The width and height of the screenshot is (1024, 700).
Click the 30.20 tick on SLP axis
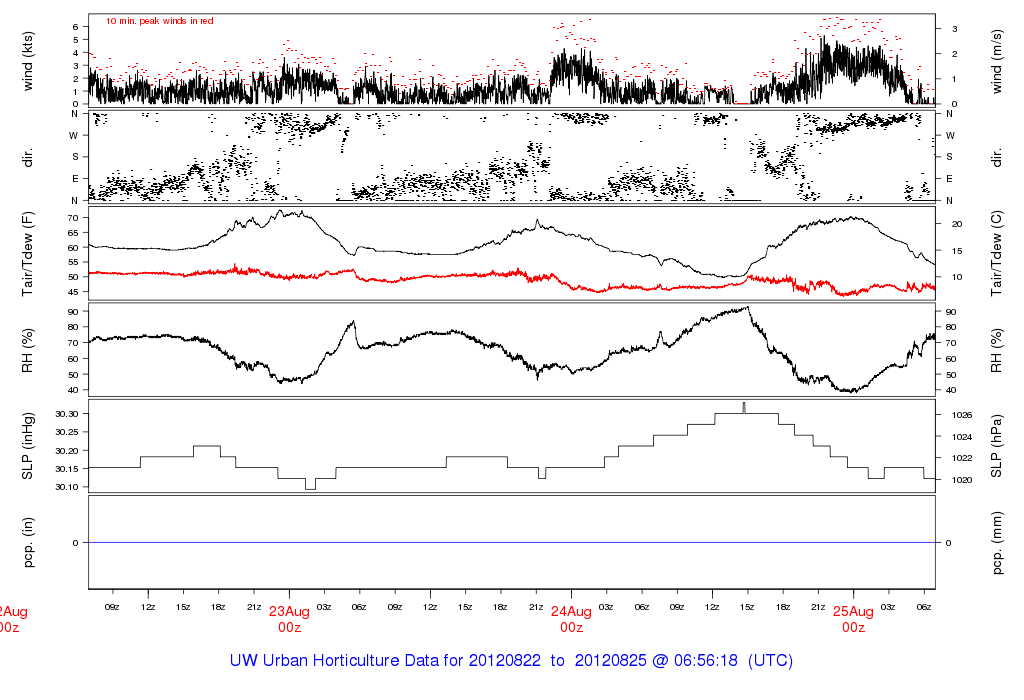(x=67, y=451)
